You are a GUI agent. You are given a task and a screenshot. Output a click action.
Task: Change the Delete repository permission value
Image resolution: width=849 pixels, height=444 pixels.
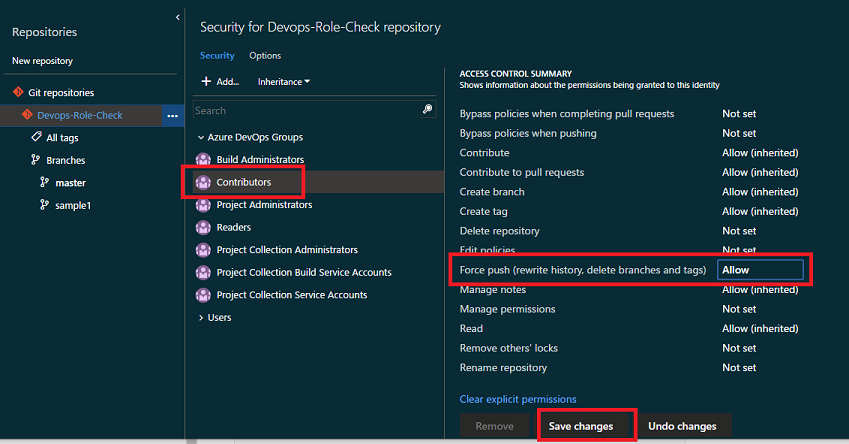739,231
